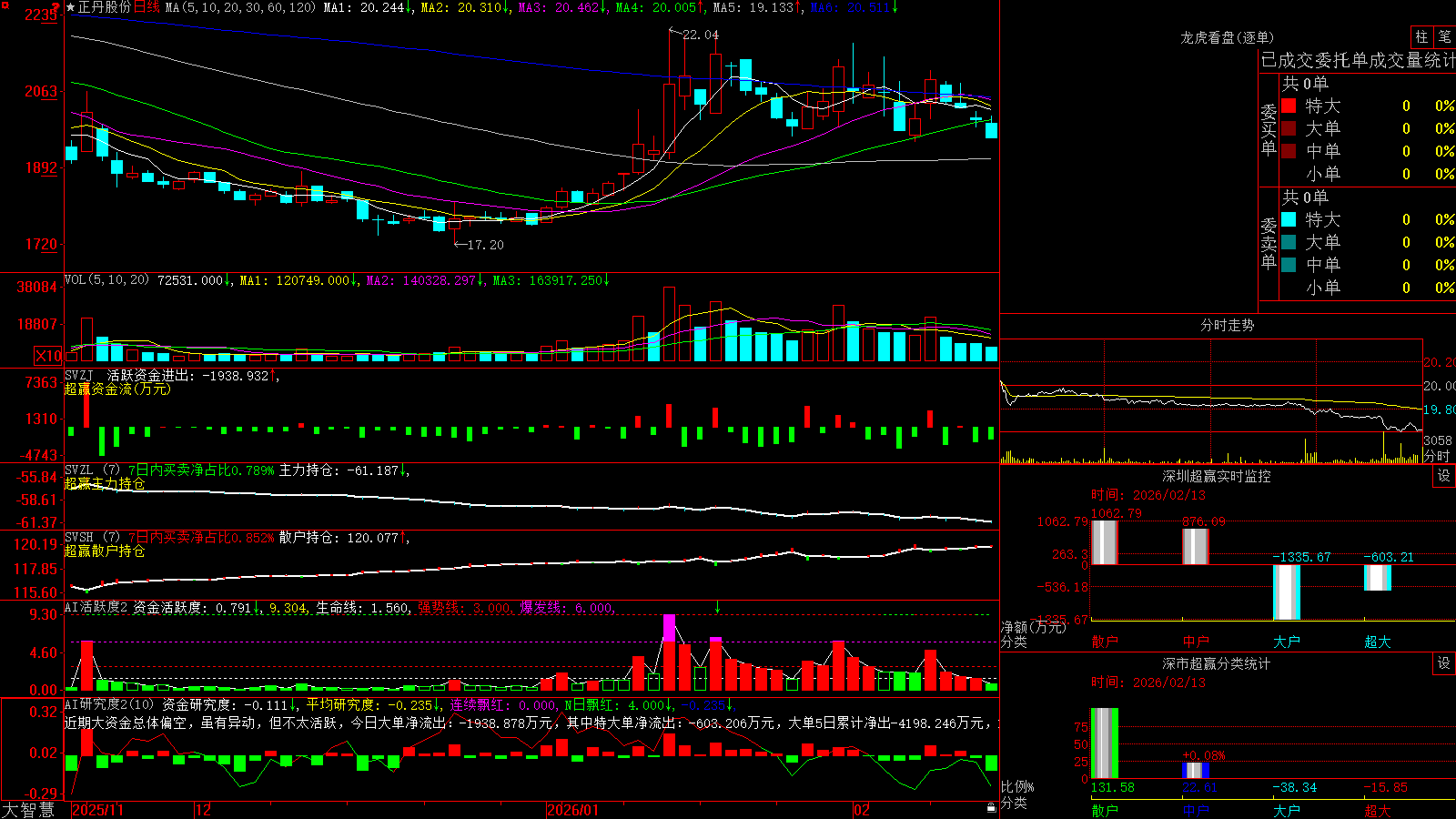Click the 大智慧 logo at bottom left
The height and width of the screenshot is (819, 1456).
pos(28,809)
